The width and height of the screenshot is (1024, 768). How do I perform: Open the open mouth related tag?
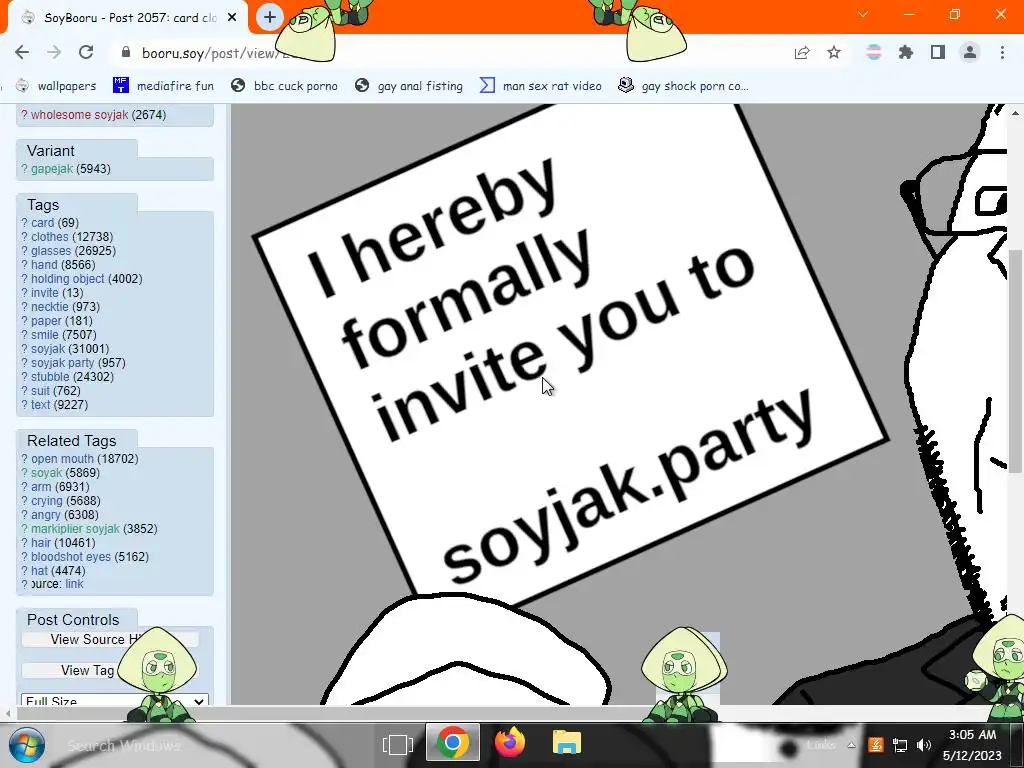pos(62,459)
